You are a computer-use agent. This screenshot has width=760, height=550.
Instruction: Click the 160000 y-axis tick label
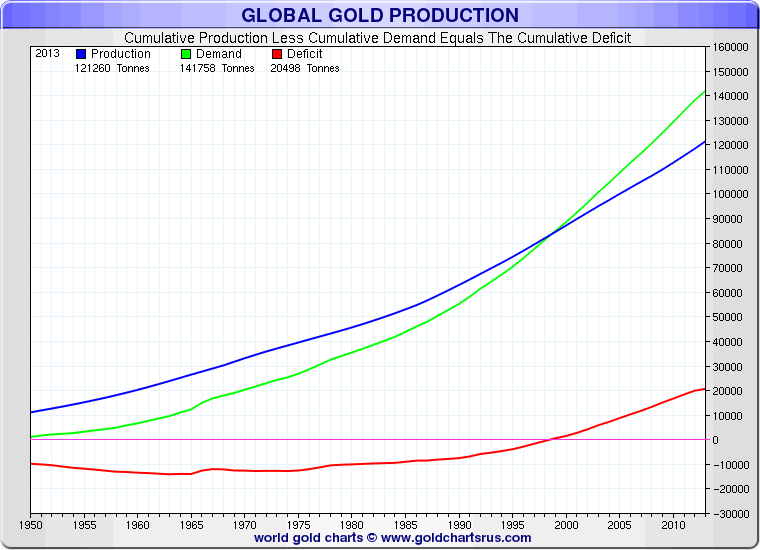click(732, 47)
